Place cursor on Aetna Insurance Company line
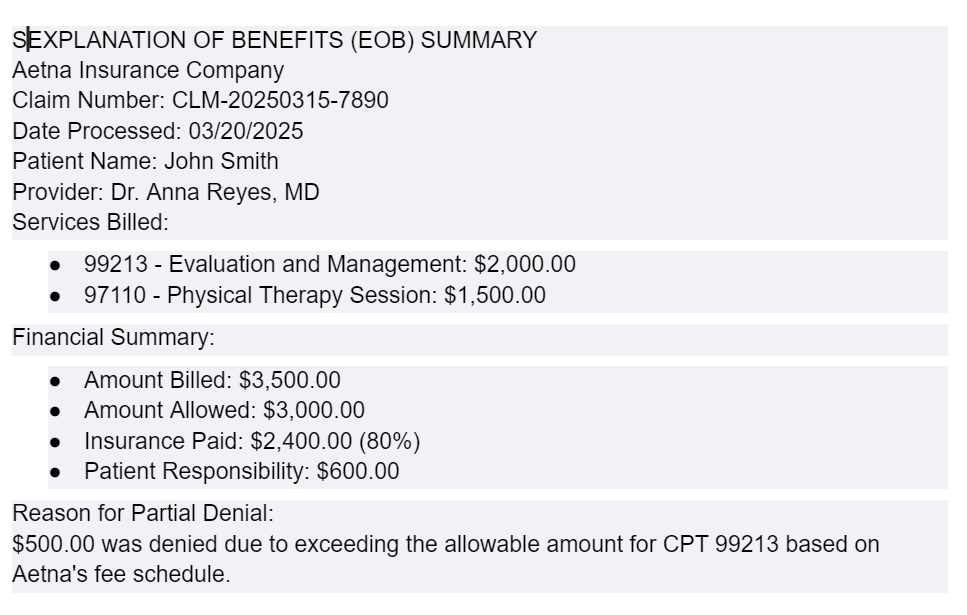This screenshot has height=615, width=967. pos(148,70)
